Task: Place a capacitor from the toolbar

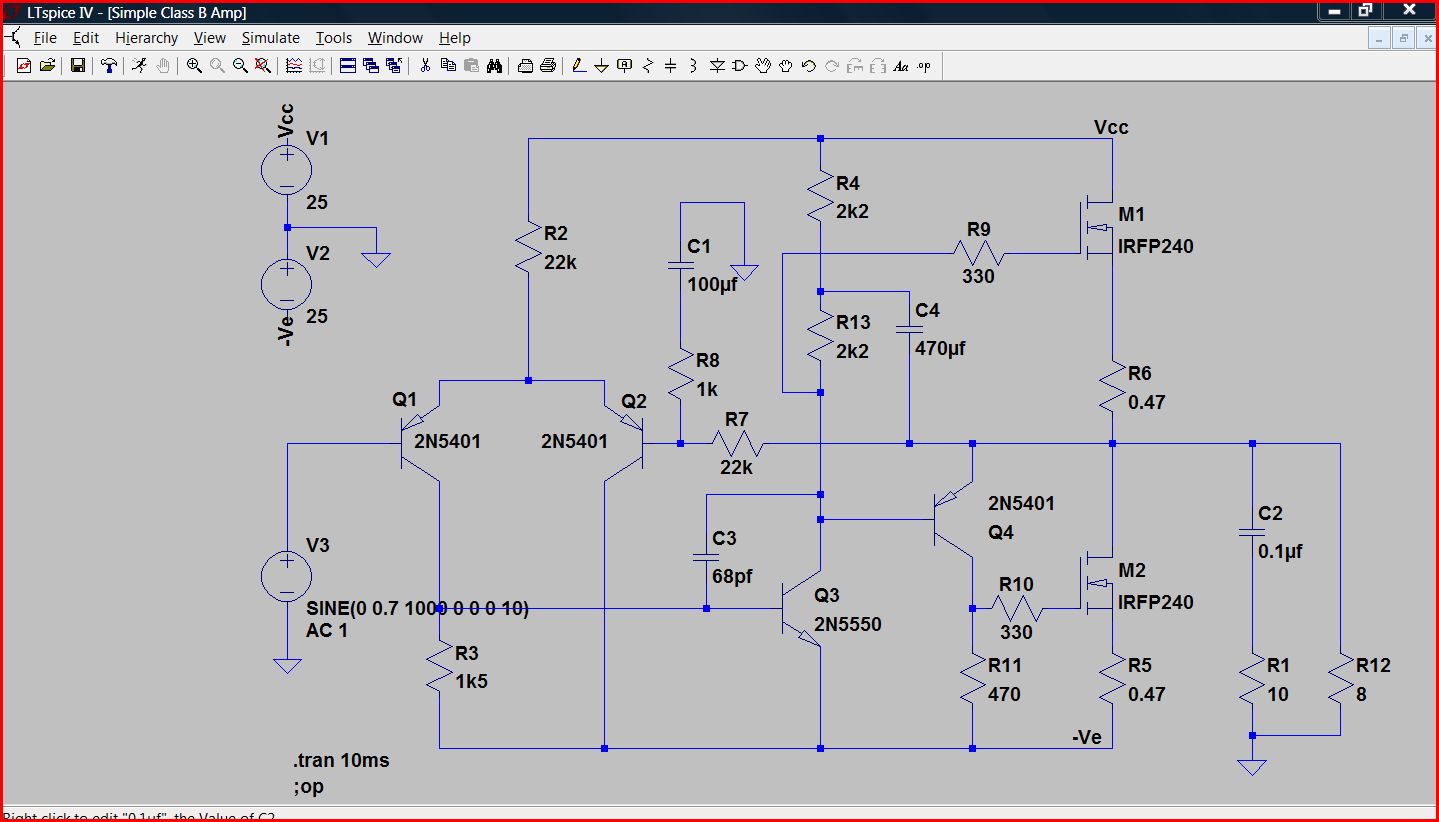Action: pyautogui.click(x=671, y=66)
